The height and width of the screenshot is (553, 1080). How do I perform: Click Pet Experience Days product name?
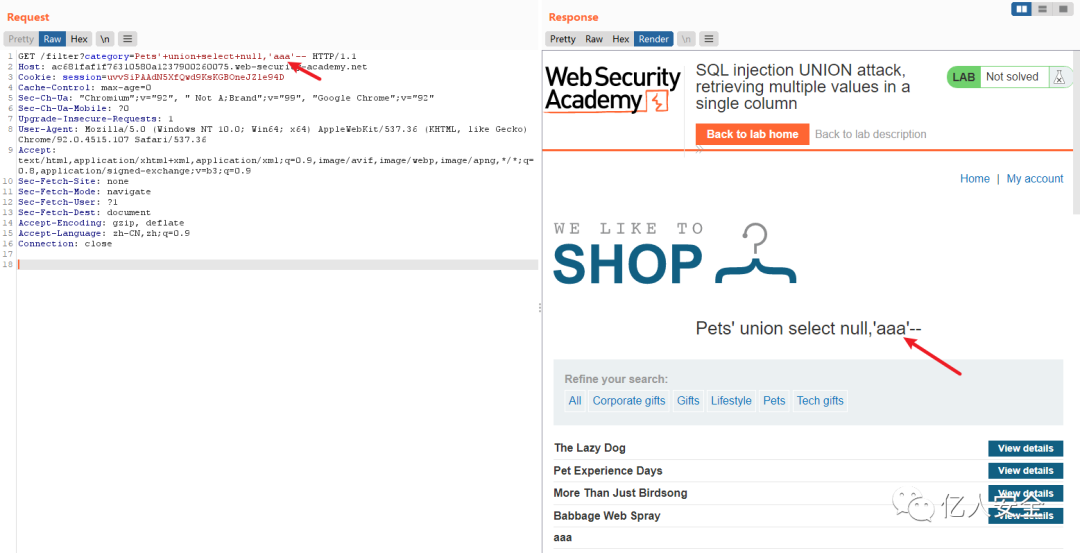pos(608,471)
